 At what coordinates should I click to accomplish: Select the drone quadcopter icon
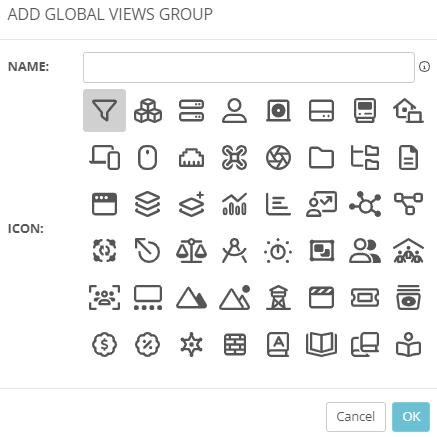point(235,157)
